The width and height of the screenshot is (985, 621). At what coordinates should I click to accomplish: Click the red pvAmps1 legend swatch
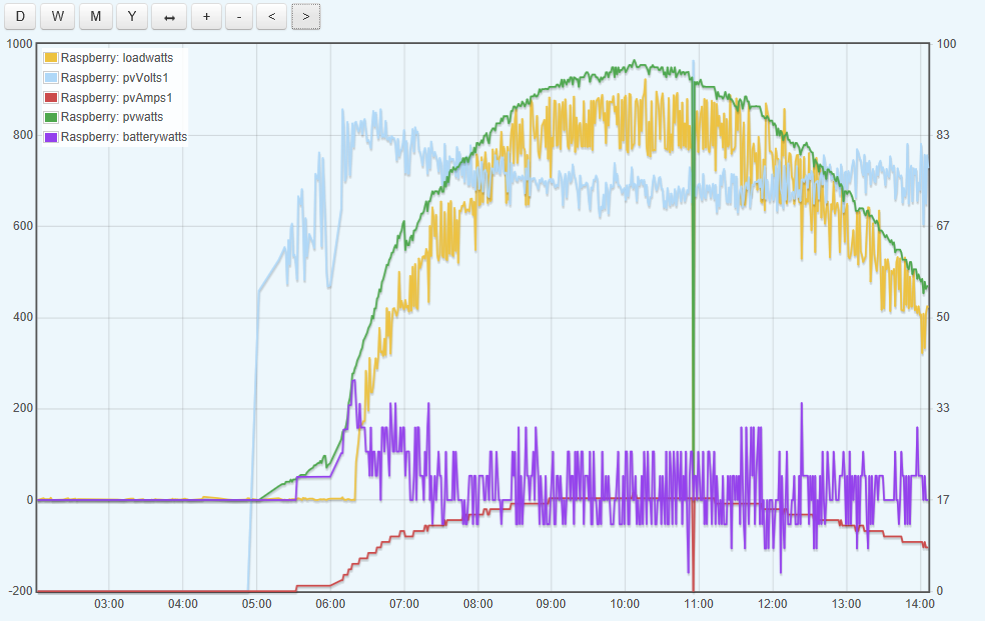coord(51,98)
